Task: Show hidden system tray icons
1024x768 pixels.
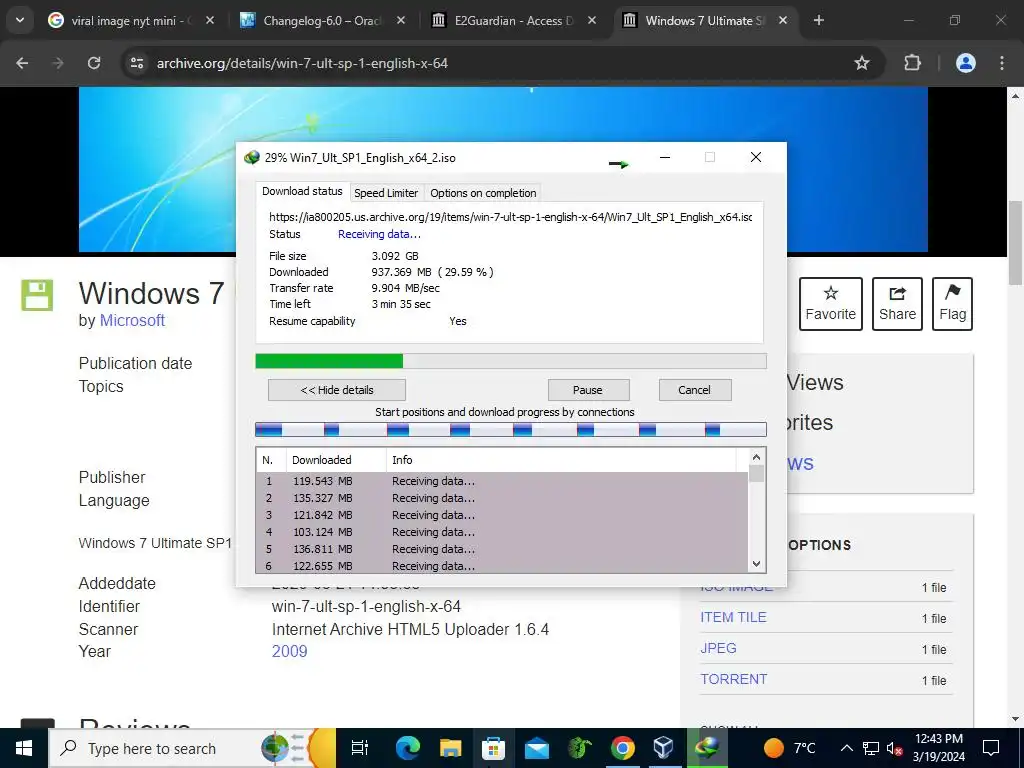Action: [x=846, y=748]
